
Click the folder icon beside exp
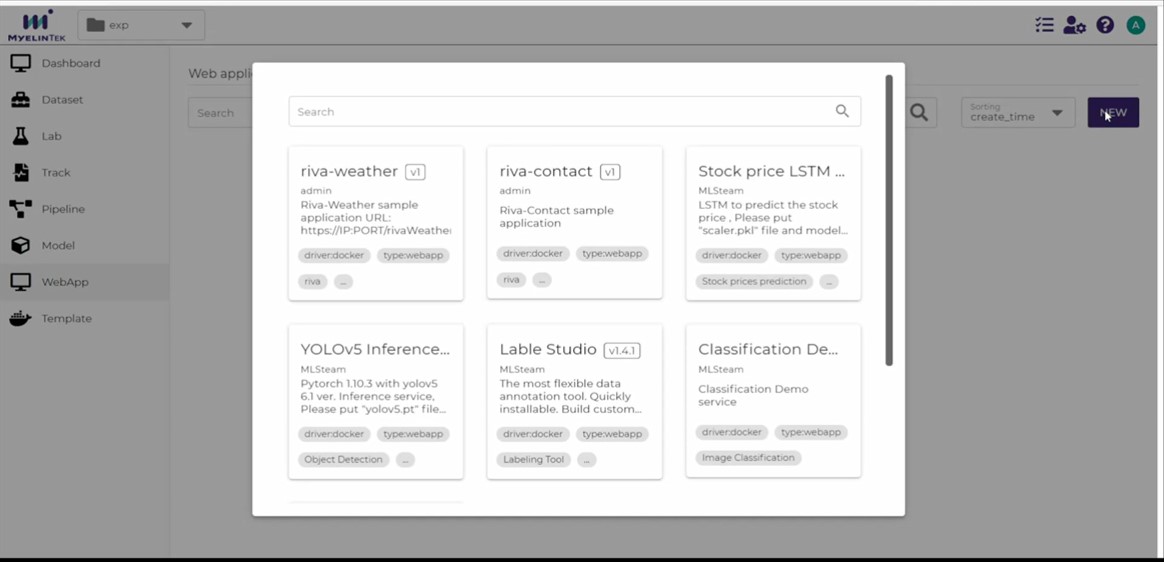(95, 24)
